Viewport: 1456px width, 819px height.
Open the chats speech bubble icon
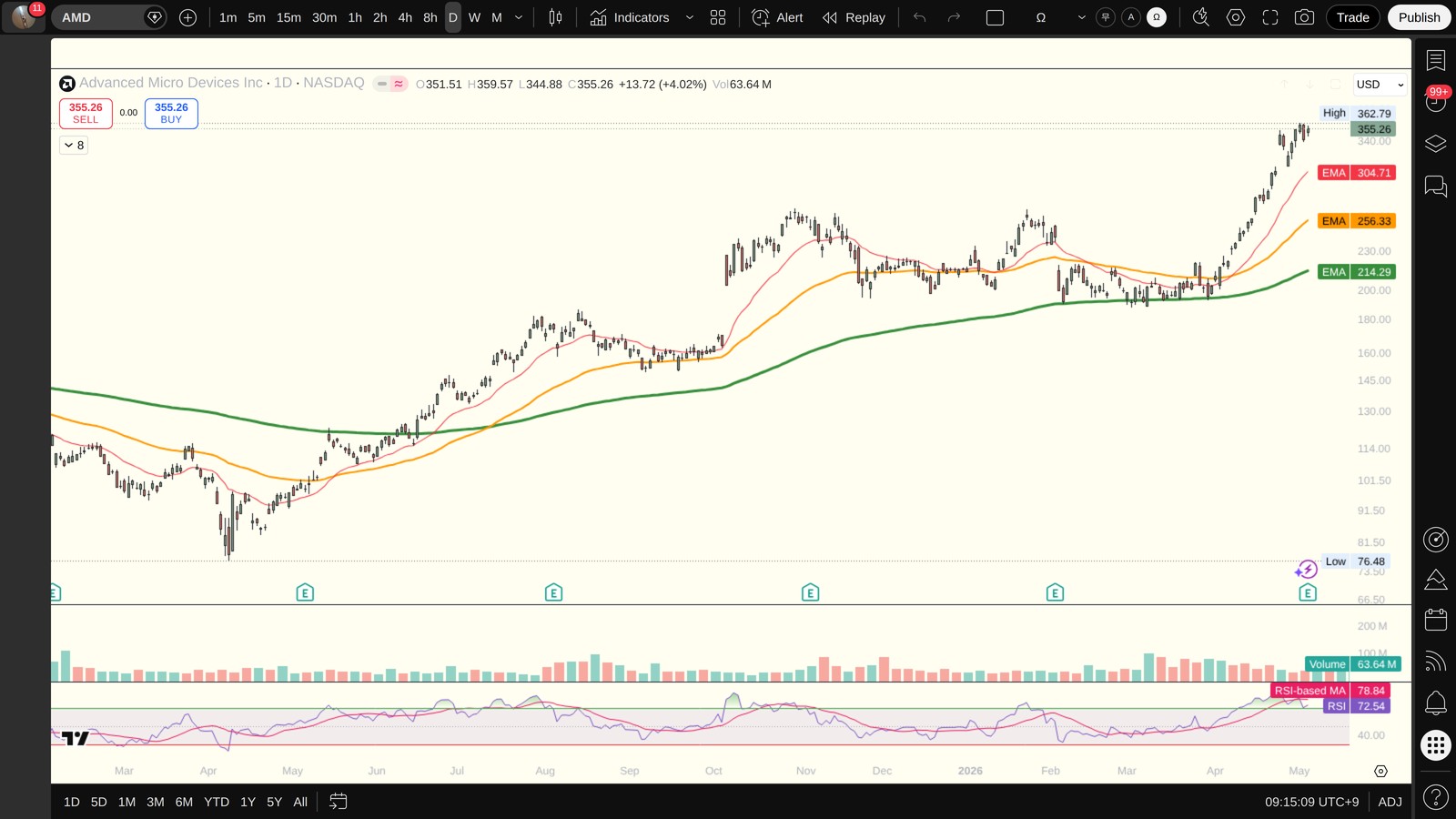pyautogui.click(x=1436, y=187)
